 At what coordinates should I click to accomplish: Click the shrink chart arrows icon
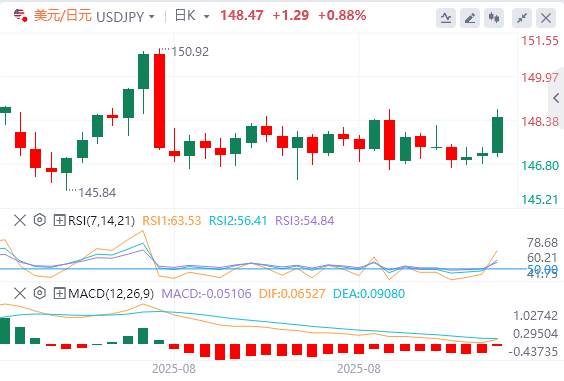(x=522, y=18)
